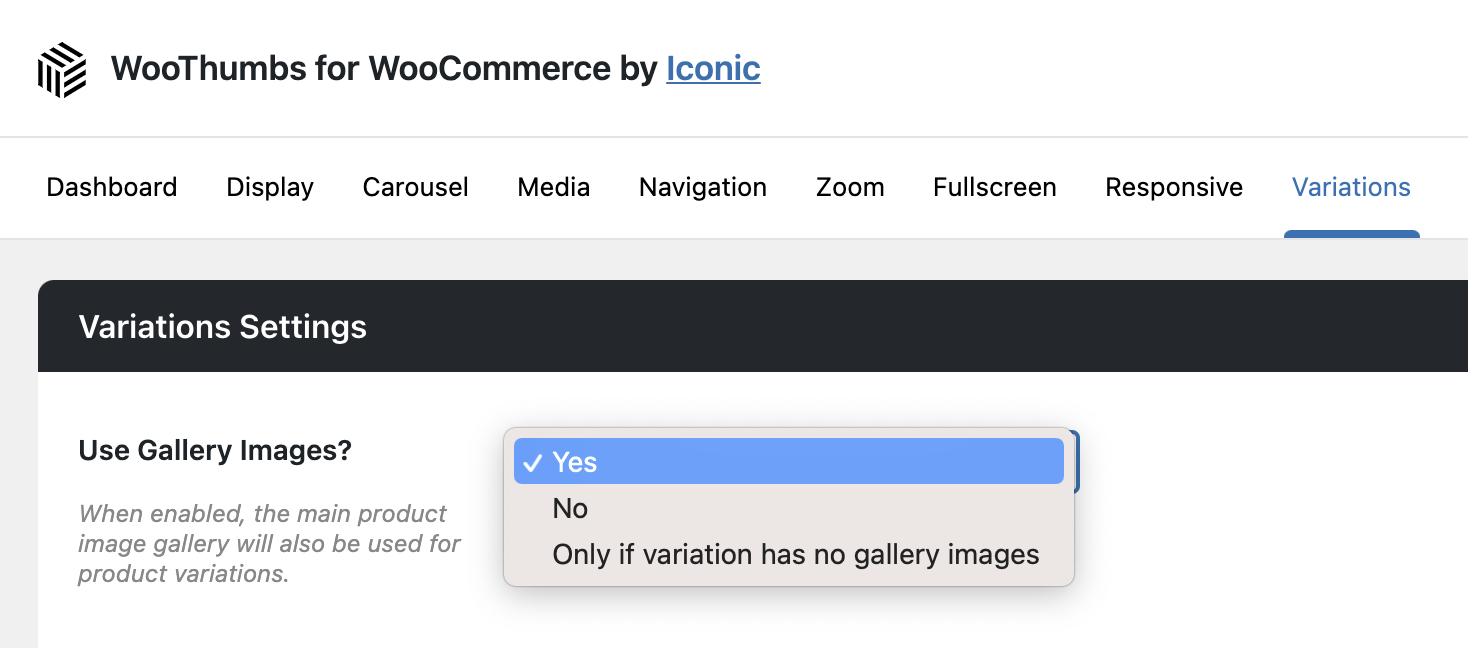The width and height of the screenshot is (1468, 648).
Task: Open the Display settings tab
Action: pos(270,187)
